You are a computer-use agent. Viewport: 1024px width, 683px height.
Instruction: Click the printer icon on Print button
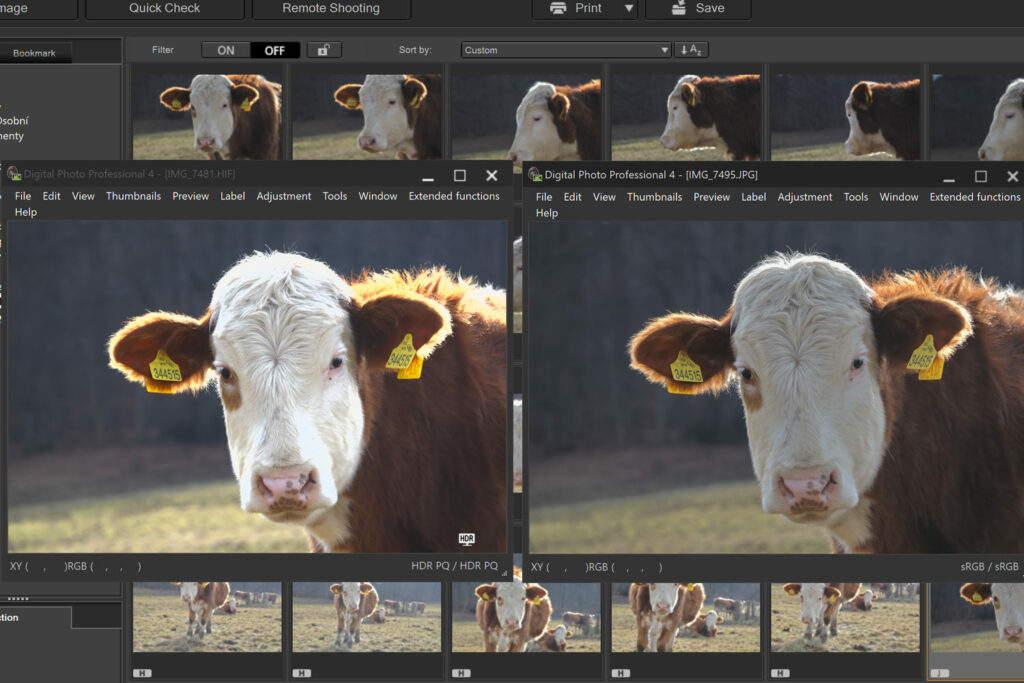[x=558, y=8]
